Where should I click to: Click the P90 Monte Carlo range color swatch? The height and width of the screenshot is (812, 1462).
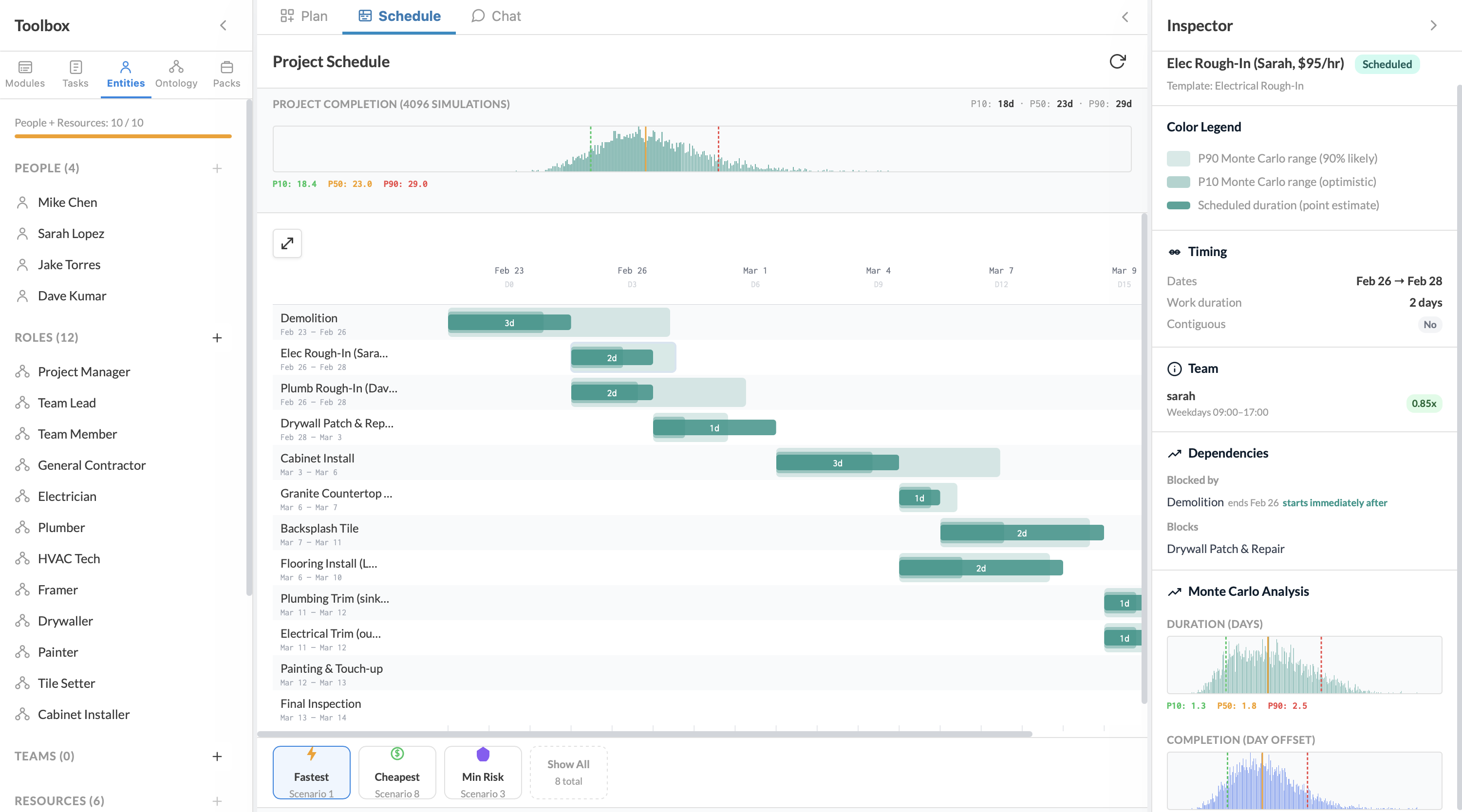(1180, 158)
